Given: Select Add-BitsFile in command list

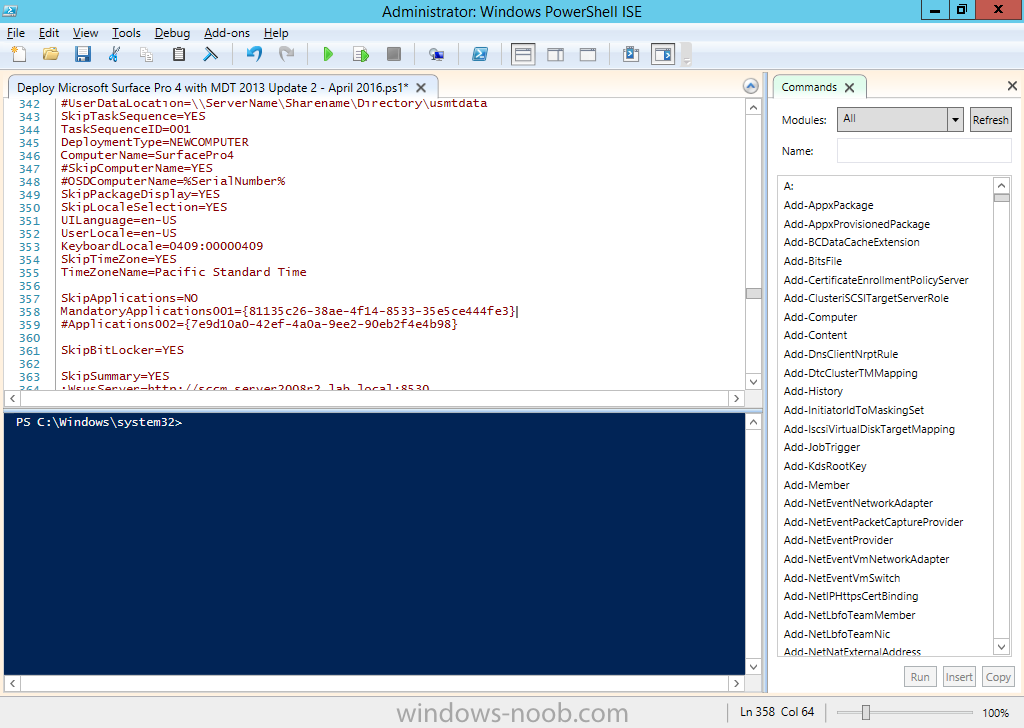Looking at the screenshot, I should tap(812, 261).
